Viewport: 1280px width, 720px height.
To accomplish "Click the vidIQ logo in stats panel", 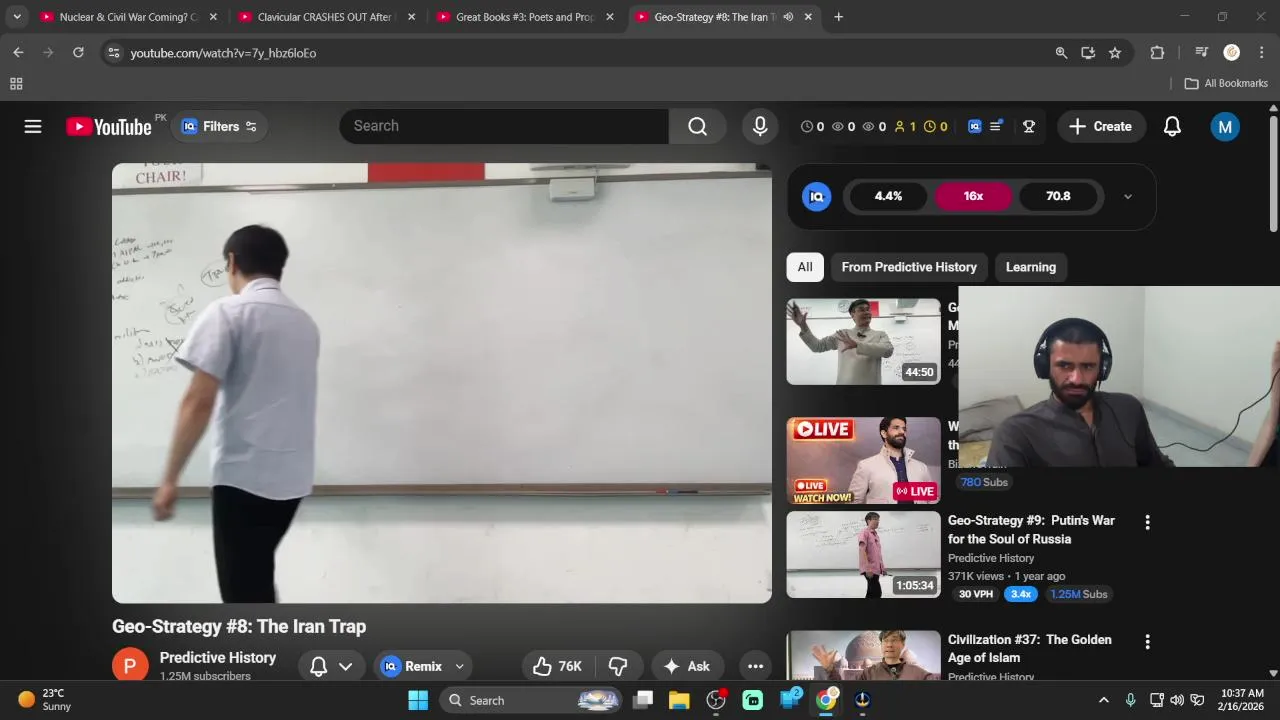I will [817, 196].
